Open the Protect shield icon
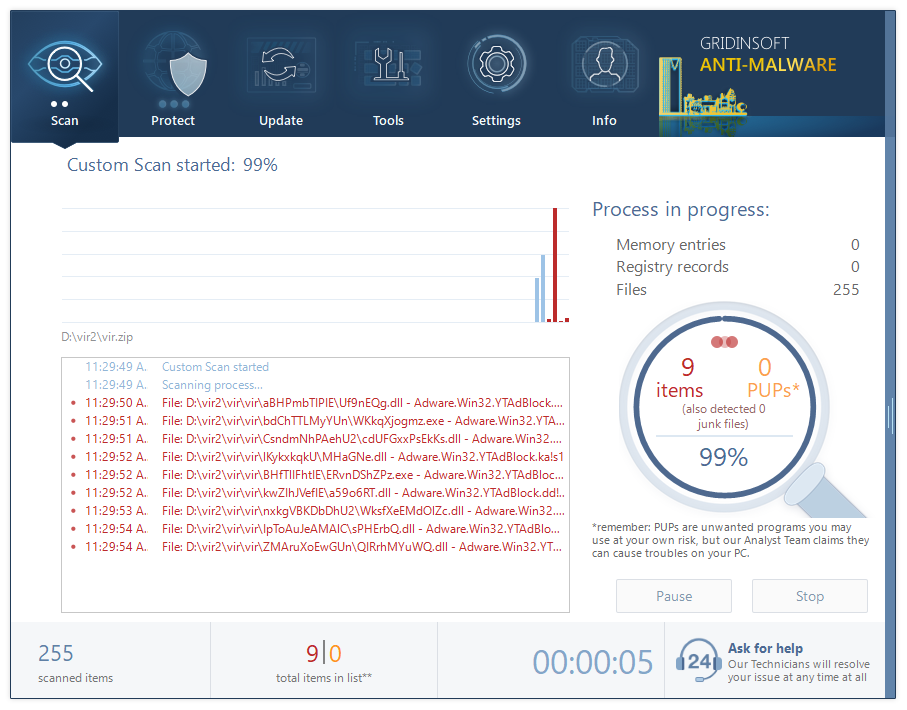Viewport: 907px width, 710px height. coord(173,66)
